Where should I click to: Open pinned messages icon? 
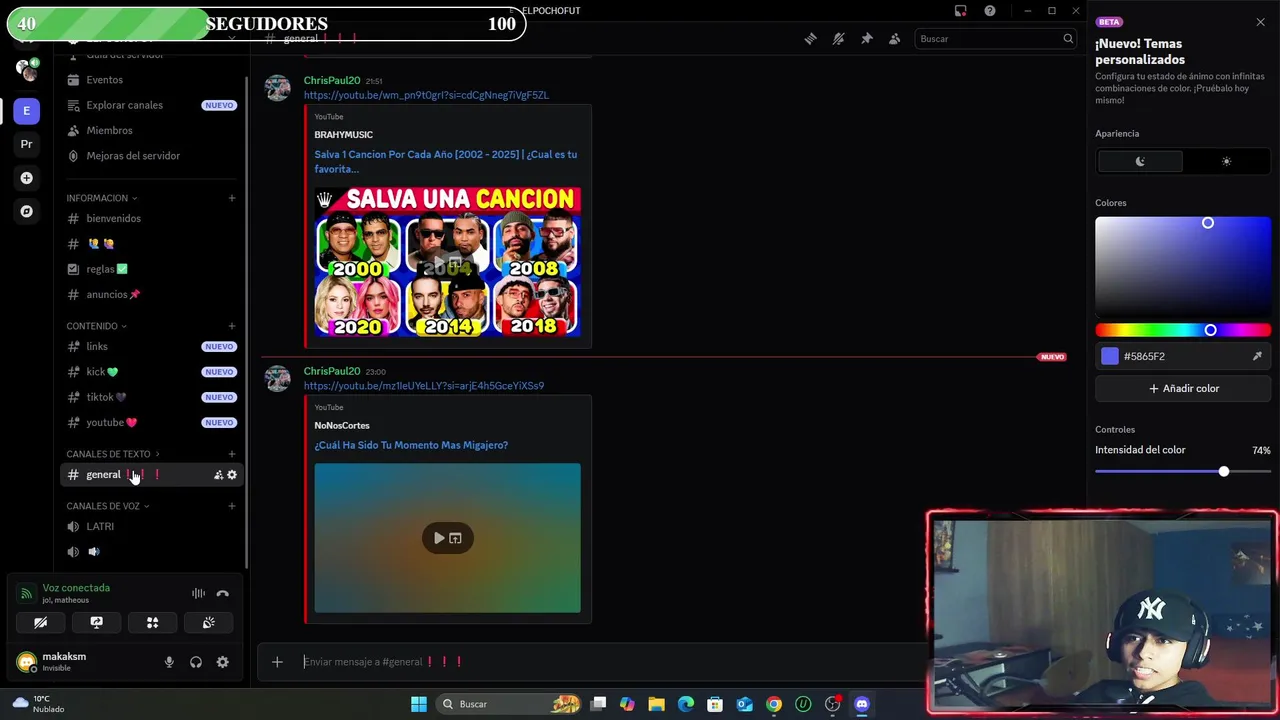[867, 39]
